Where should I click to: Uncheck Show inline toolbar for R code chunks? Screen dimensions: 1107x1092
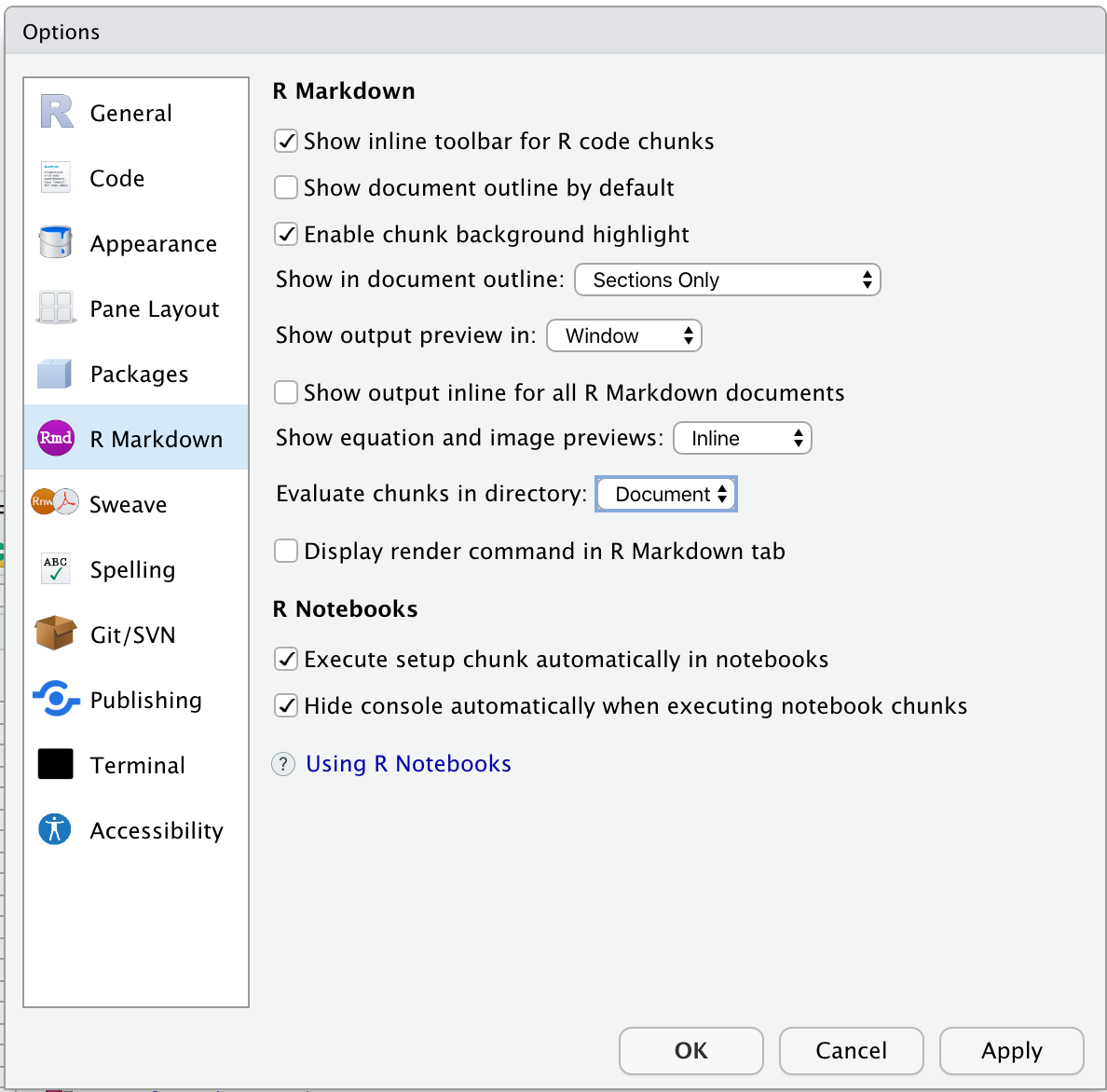286,142
